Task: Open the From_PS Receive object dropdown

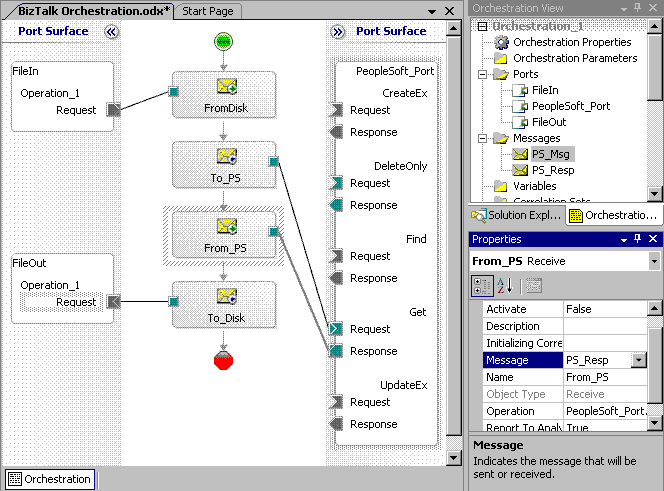Action: click(x=654, y=261)
